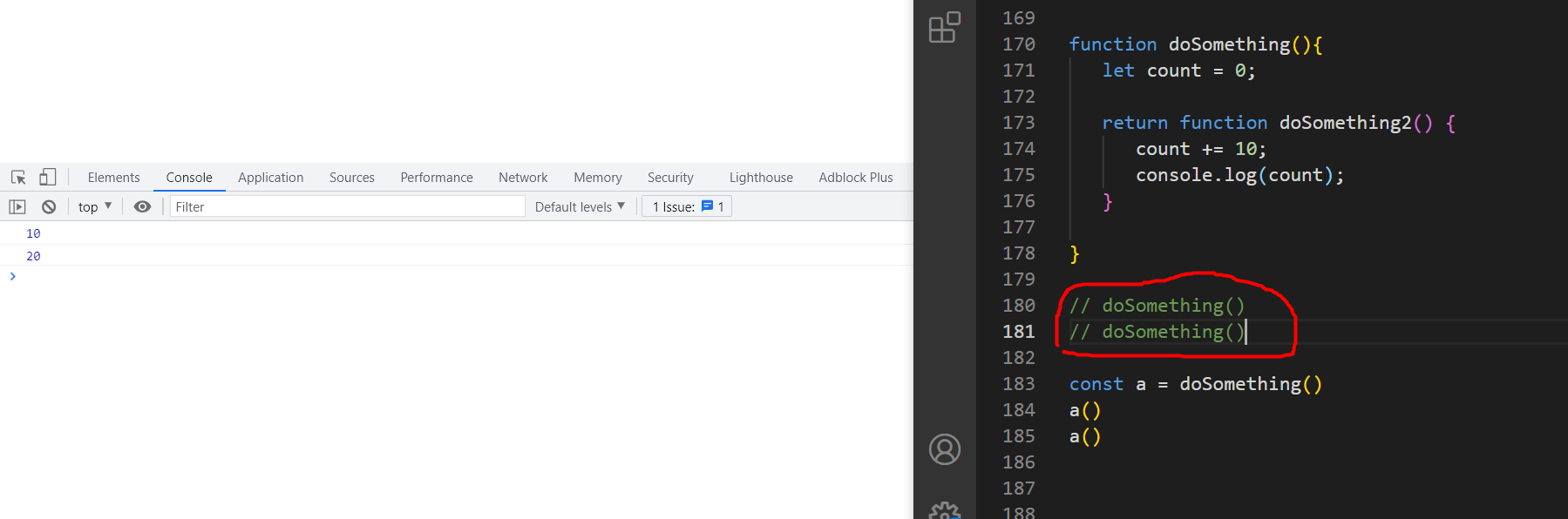Image resolution: width=1568 pixels, height=519 pixels.
Task: Open Manage gear icon in VS Code
Action: 945,509
